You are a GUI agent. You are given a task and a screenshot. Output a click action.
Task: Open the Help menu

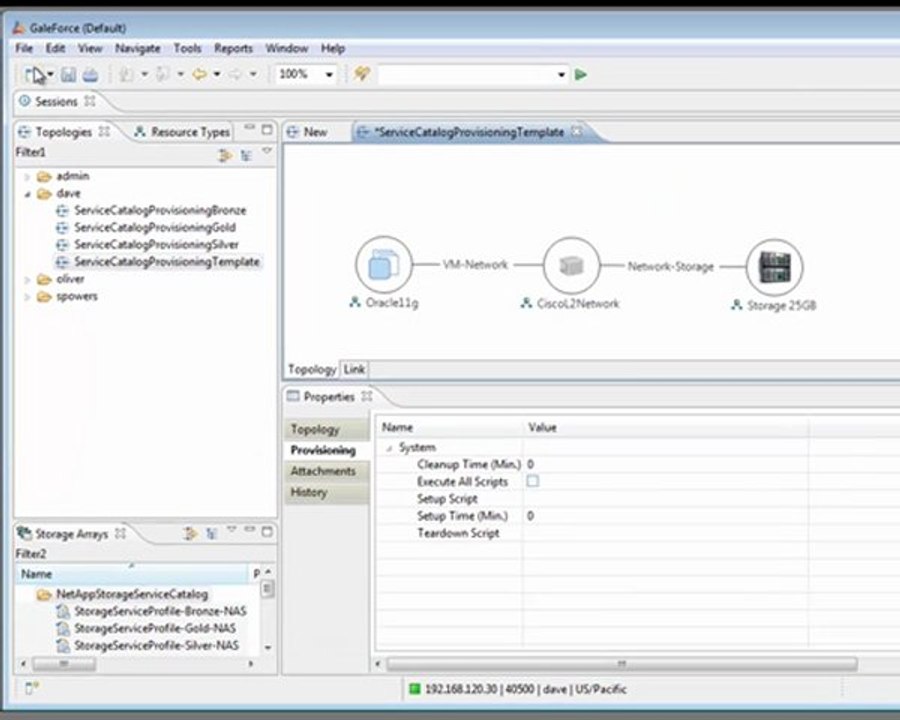(x=333, y=48)
